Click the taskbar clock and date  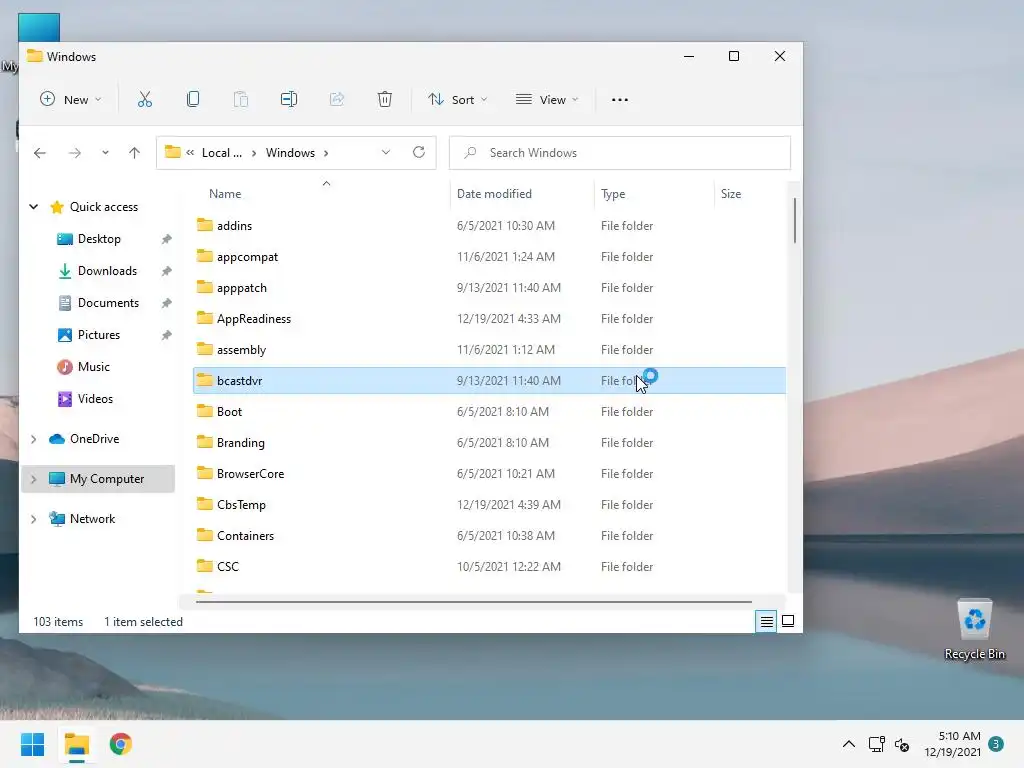[x=952, y=744]
